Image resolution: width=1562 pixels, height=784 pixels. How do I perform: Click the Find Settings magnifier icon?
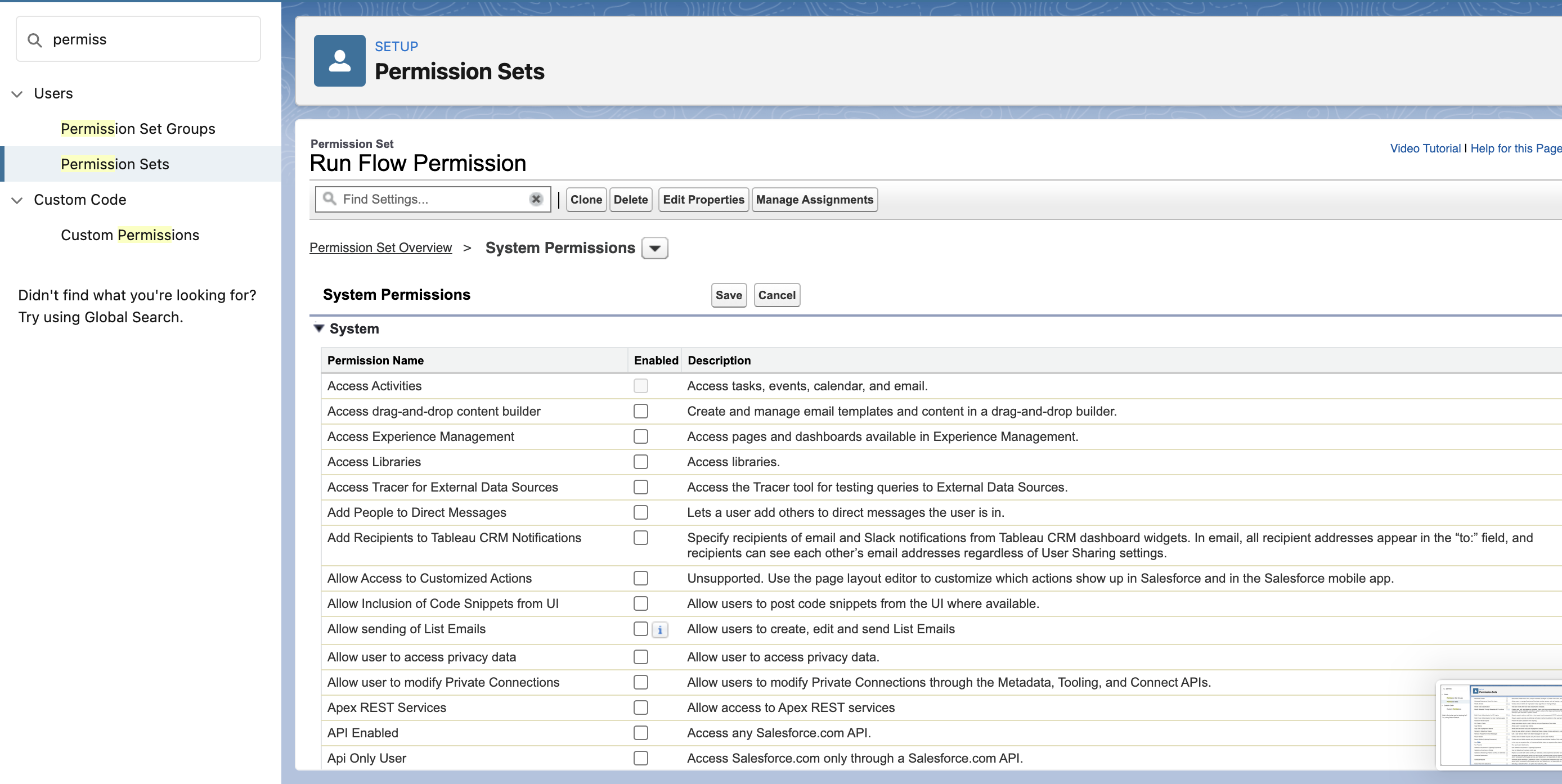(x=329, y=199)
